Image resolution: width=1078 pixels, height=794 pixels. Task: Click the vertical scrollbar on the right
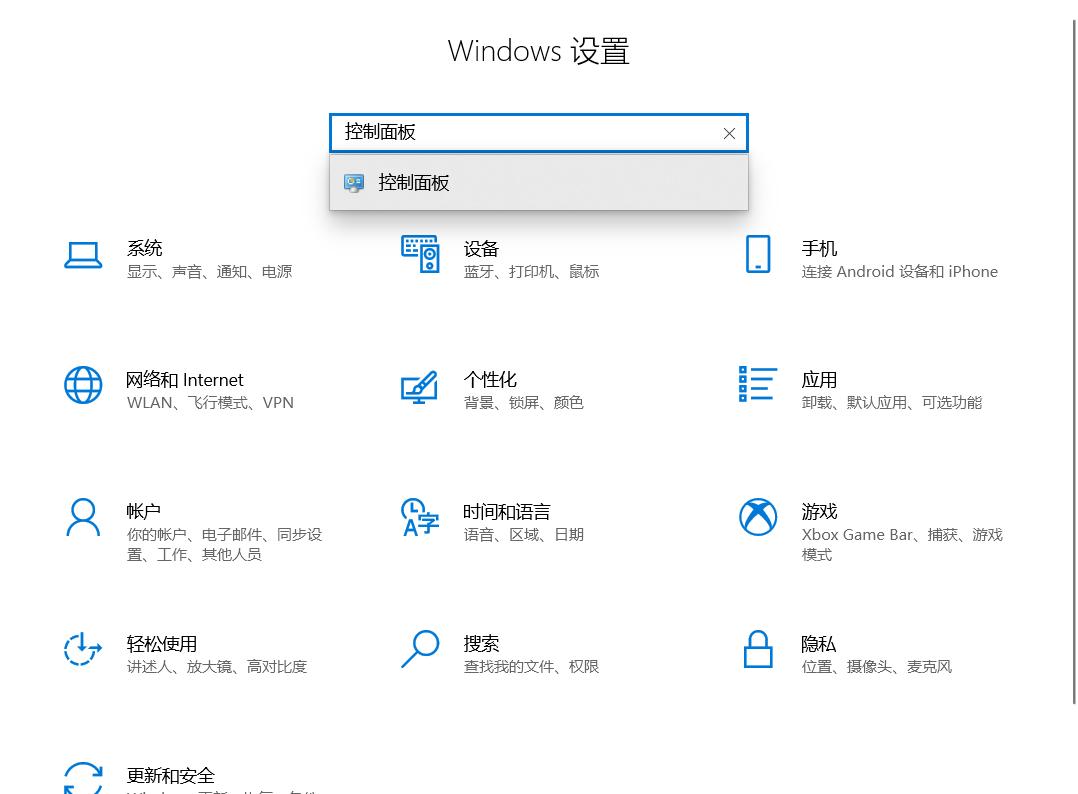(x=1075, y=362)
